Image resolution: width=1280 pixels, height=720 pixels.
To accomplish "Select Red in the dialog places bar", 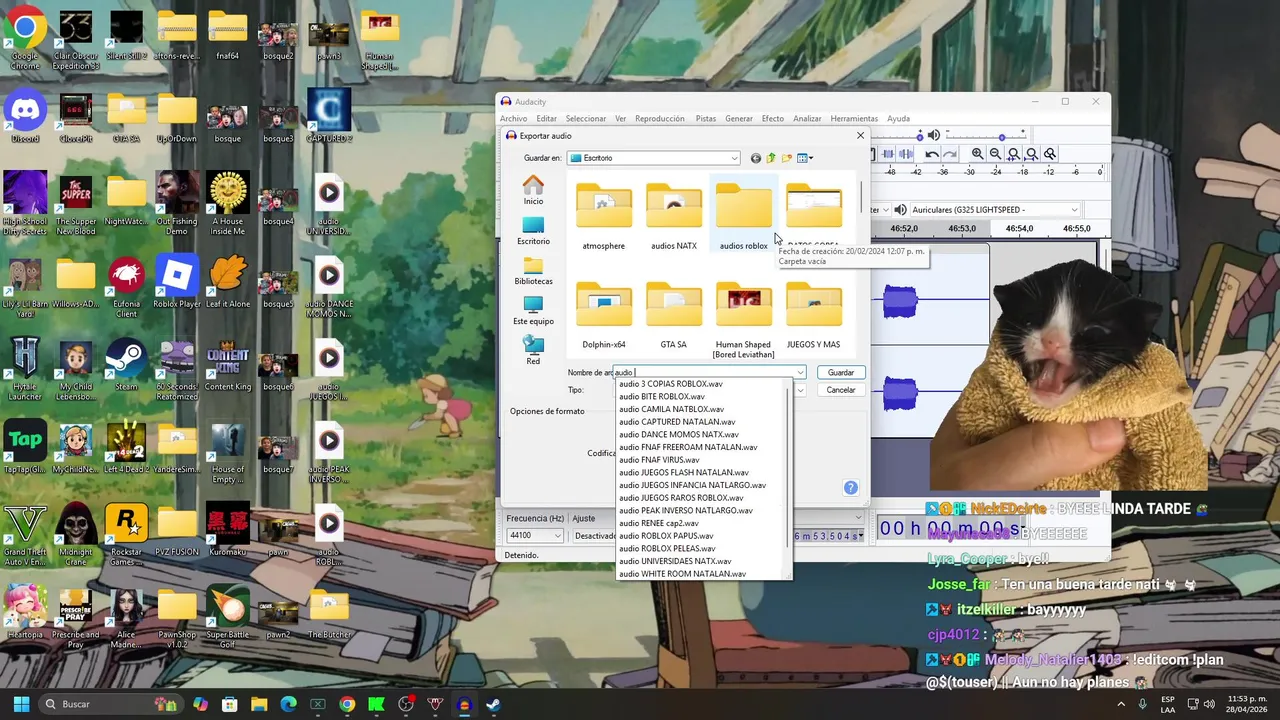I will (533, 351).
